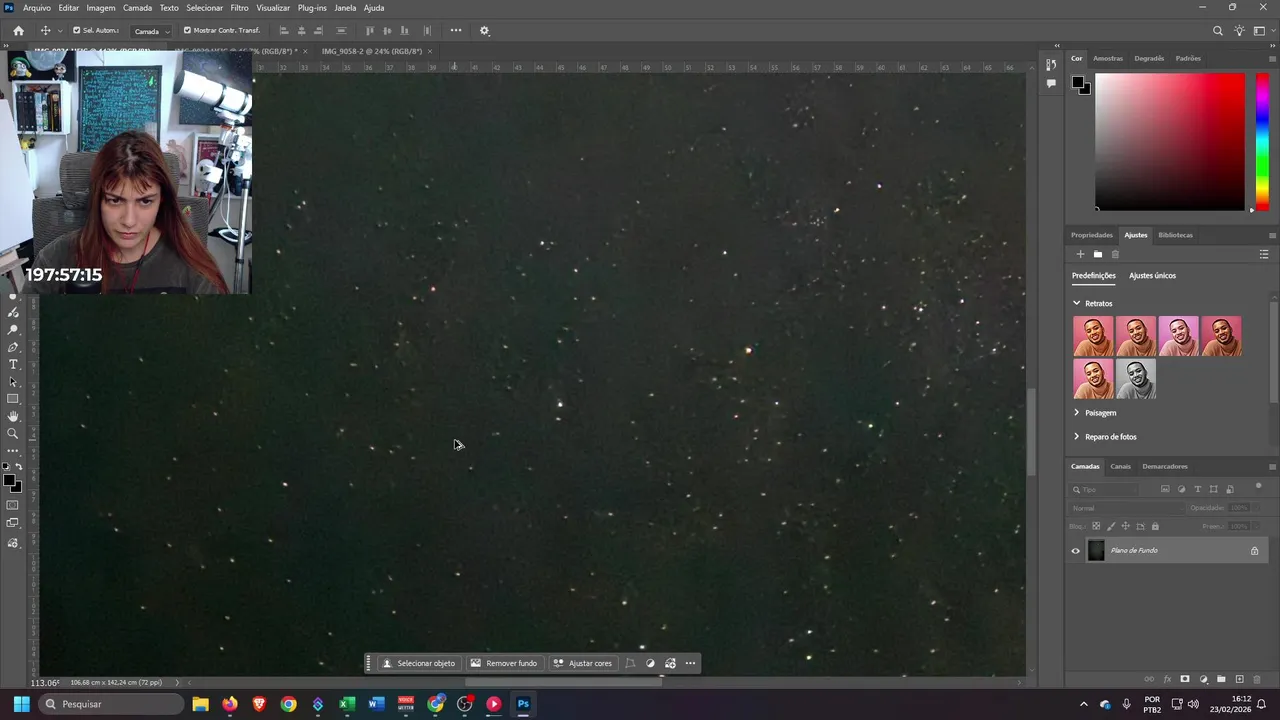
Task: Create new layer plus icon
Action: (1240, 679)
